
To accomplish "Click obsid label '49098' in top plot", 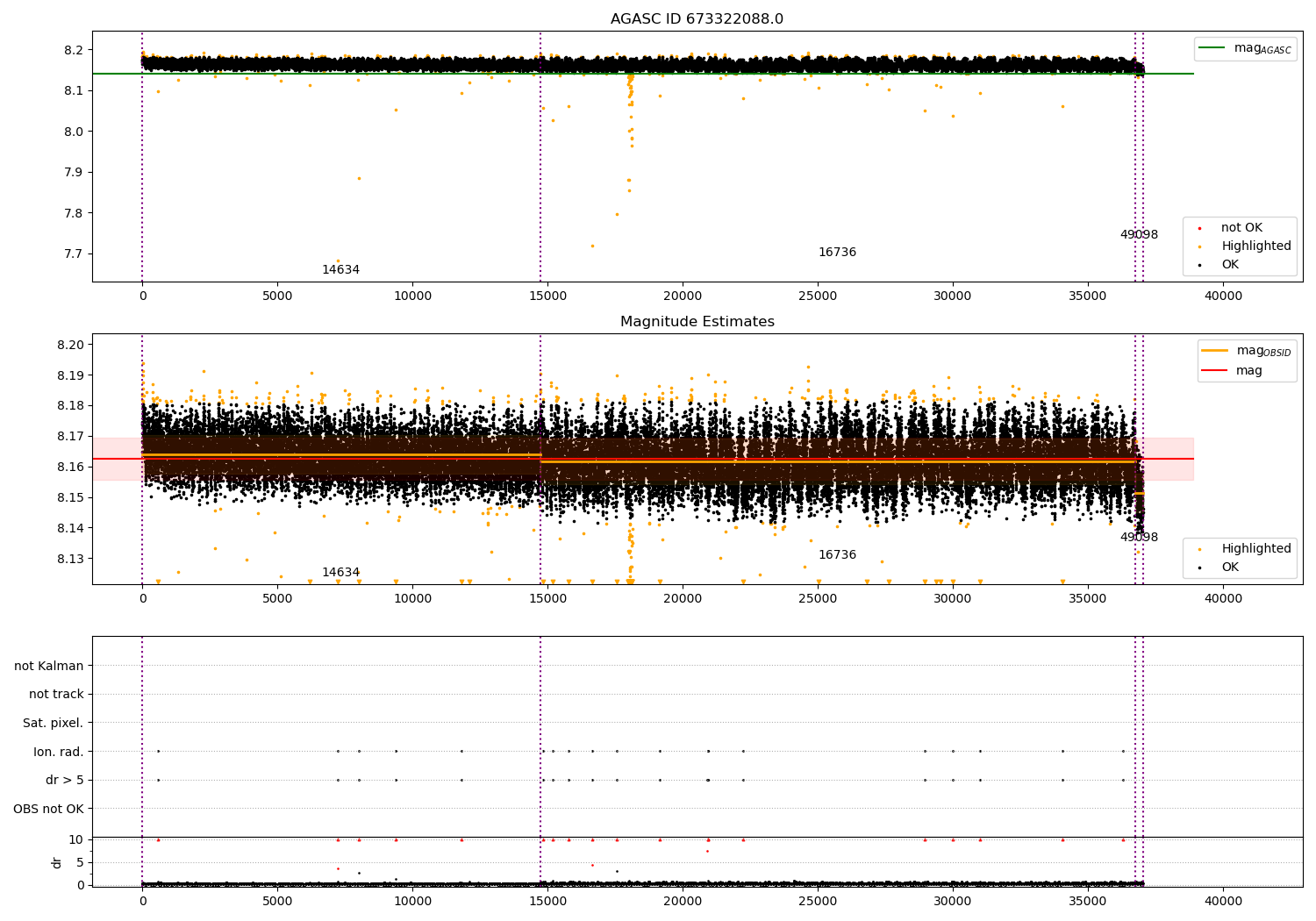I will click(1139, 235).
